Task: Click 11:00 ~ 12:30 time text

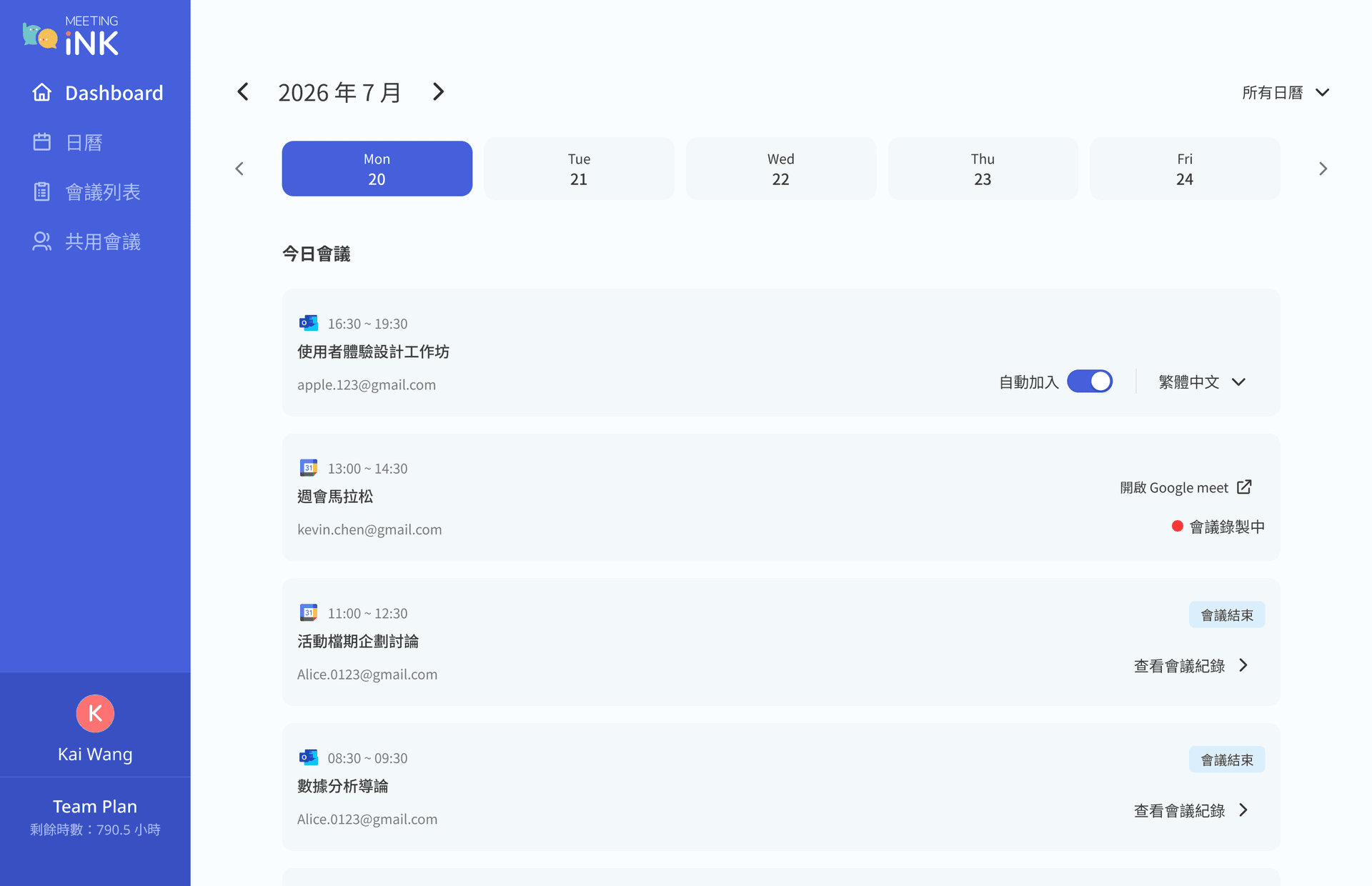Action: [x=367, y=613]
